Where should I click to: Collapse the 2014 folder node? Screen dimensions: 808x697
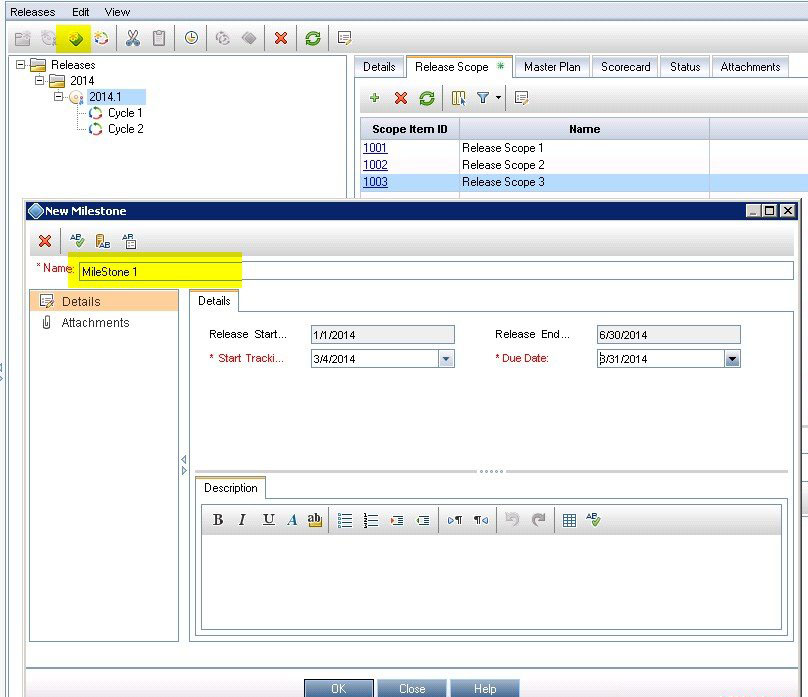[x=39, y=80]
